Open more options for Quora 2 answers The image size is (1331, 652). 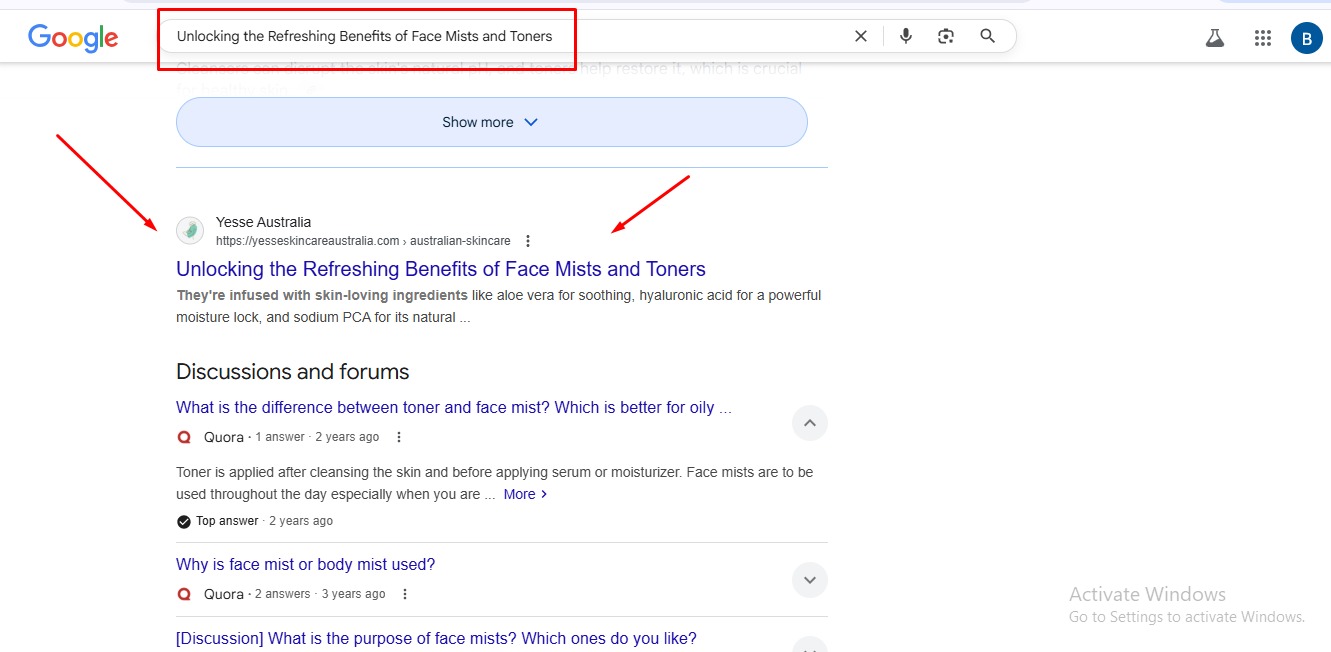tap(405, 594)
